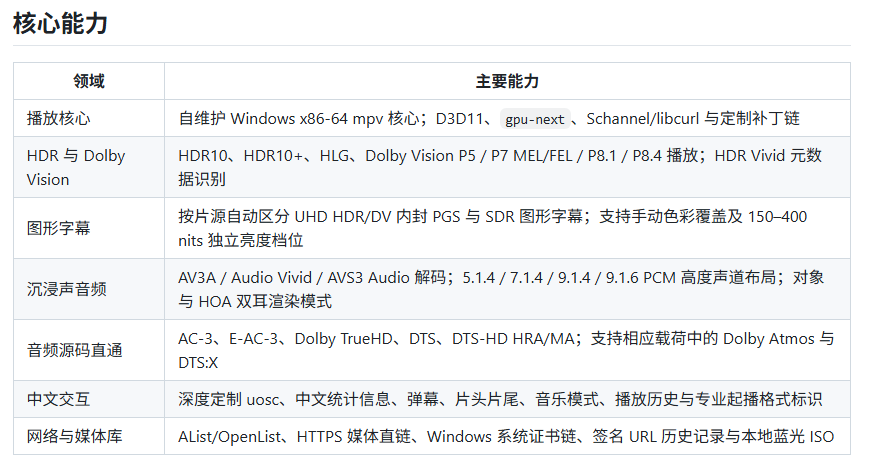Screen dimensions: 878x475
Task: Click the gpu-next inline code tag
Action: (x=535, y=119)
